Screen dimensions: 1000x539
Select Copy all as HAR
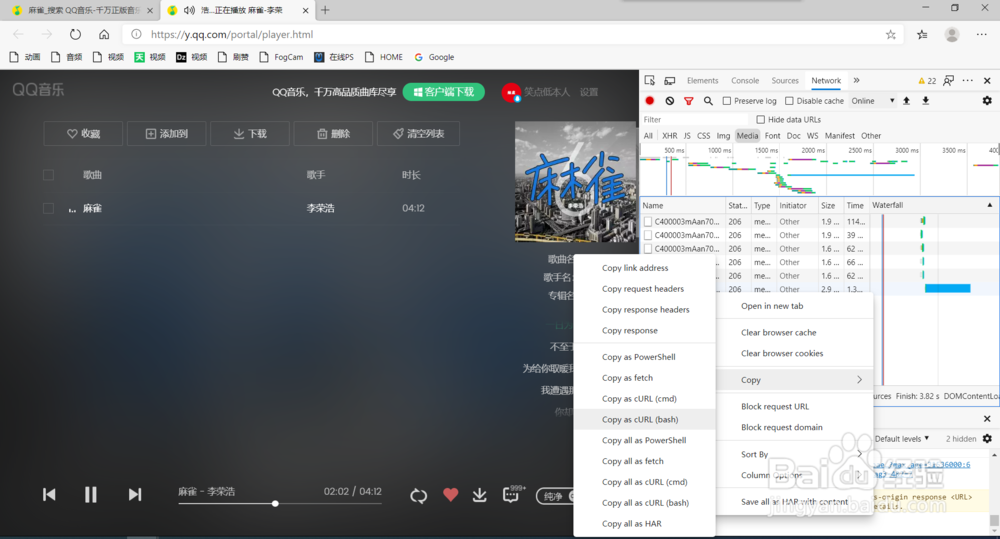644,524
